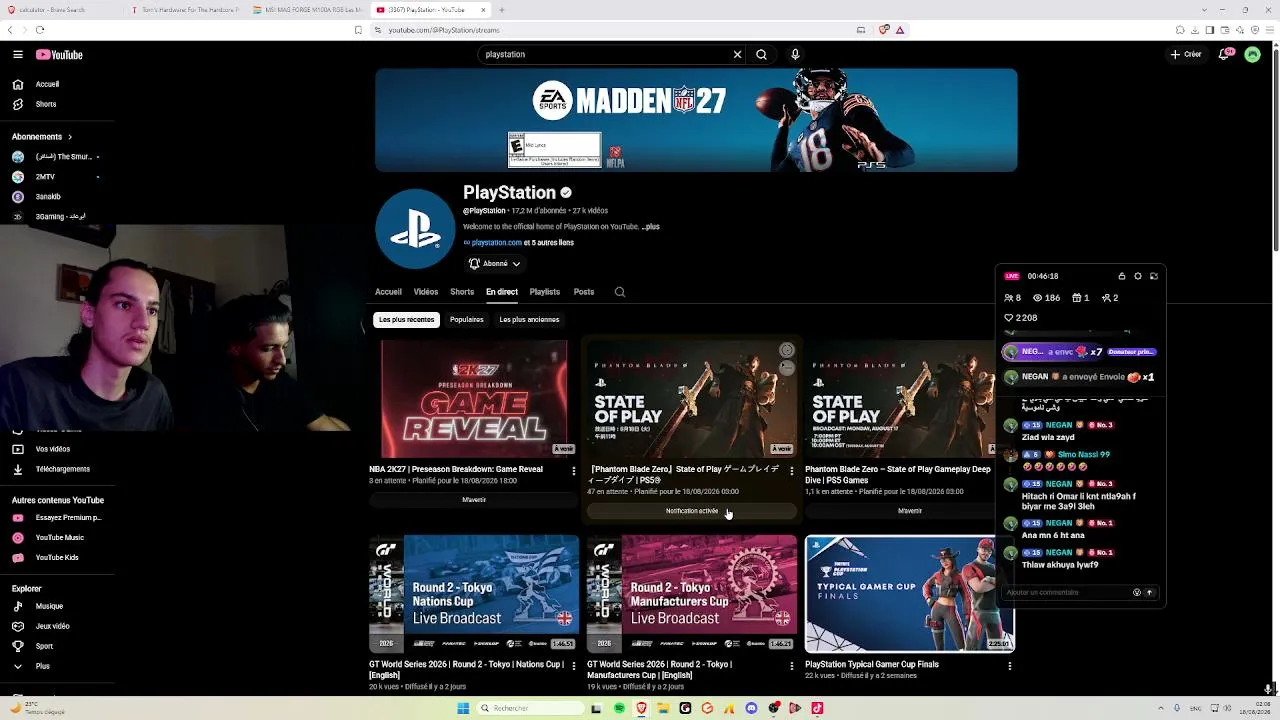This screenshot has width=1280, height=720.
Task: Open the playstation.com channel link
Action: [496, 243]
